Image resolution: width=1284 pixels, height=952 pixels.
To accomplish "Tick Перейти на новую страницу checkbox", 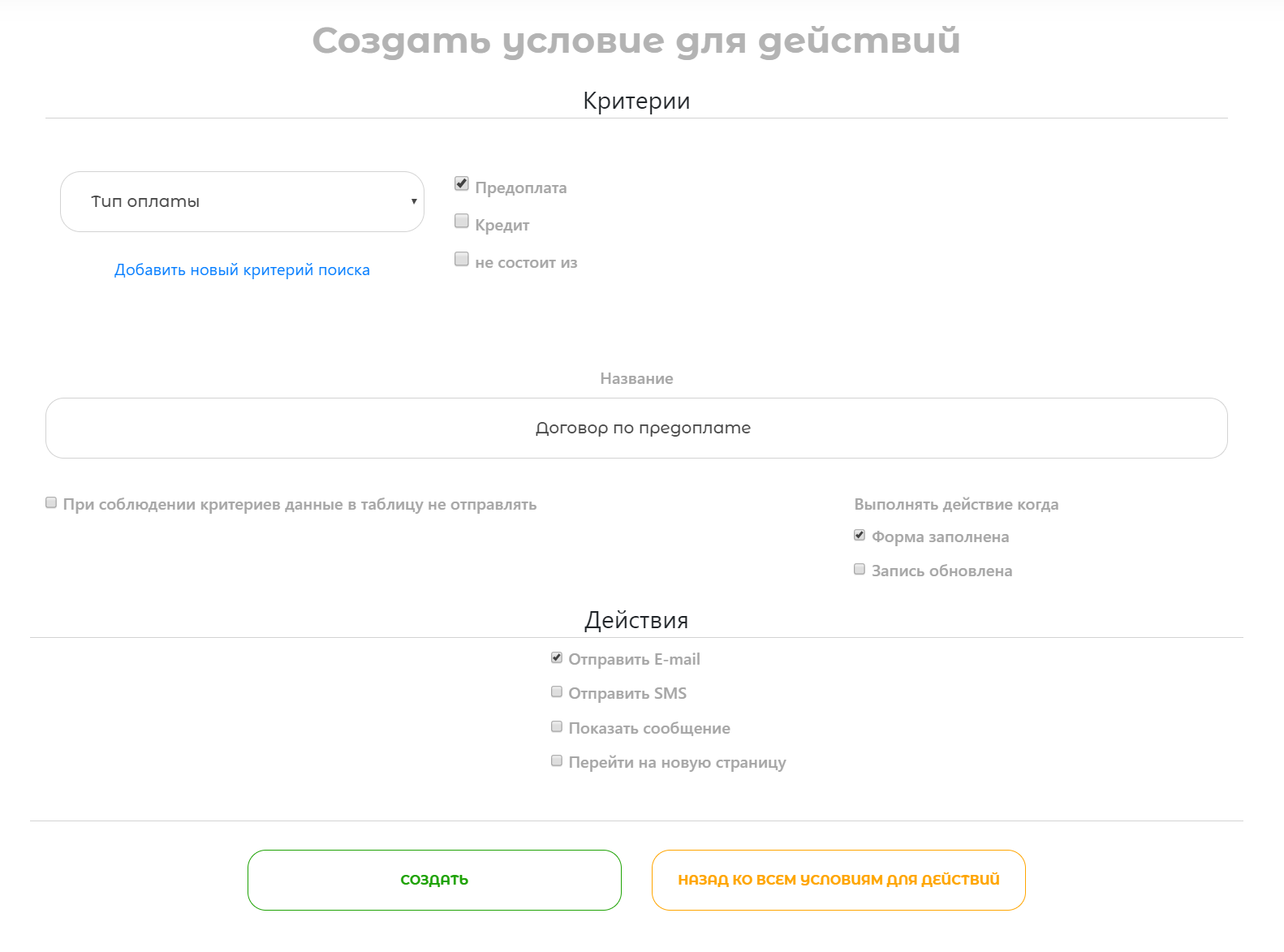I will coord(557,760).
